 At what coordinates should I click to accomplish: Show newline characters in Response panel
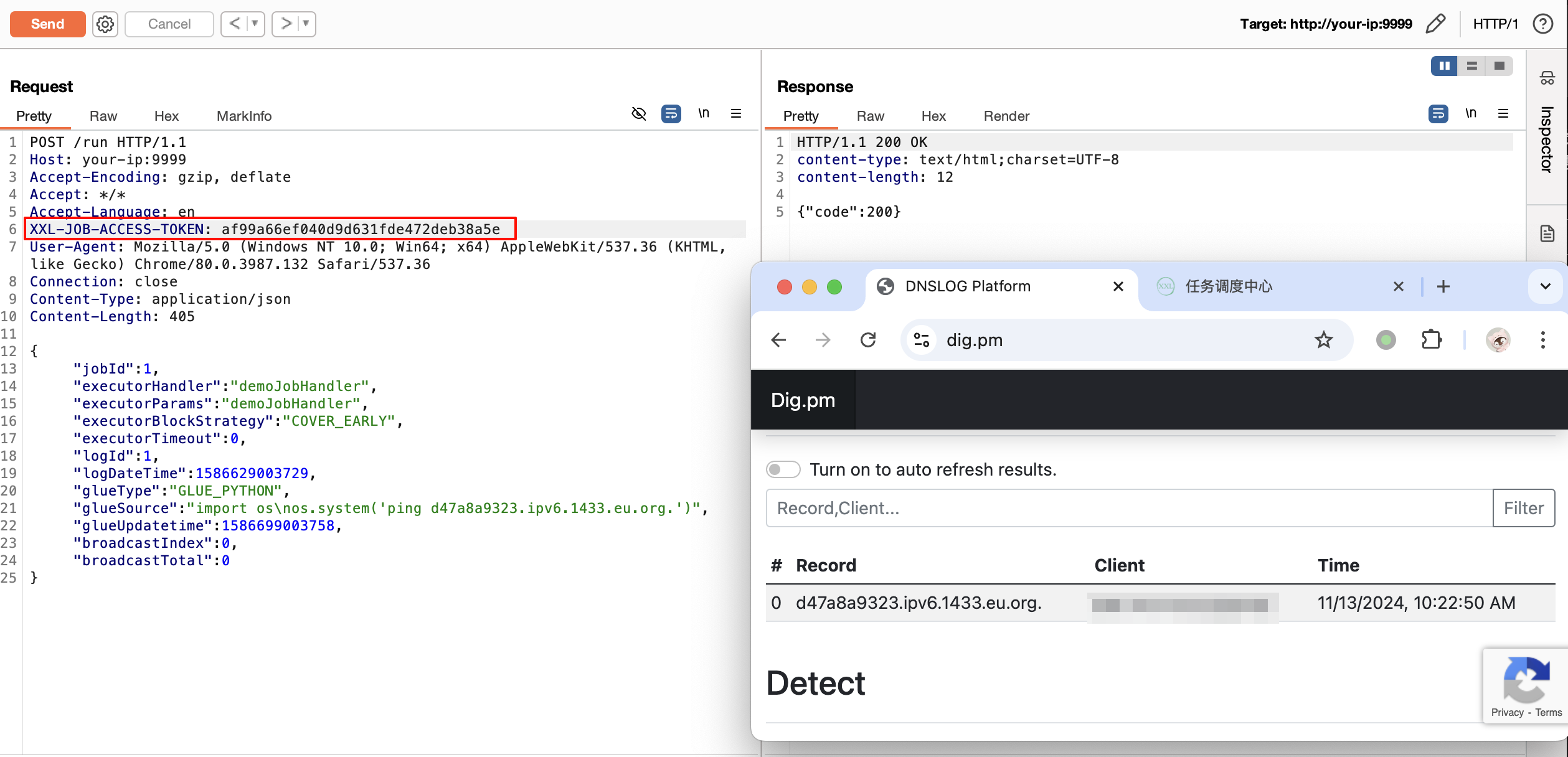click(1471, 113)
